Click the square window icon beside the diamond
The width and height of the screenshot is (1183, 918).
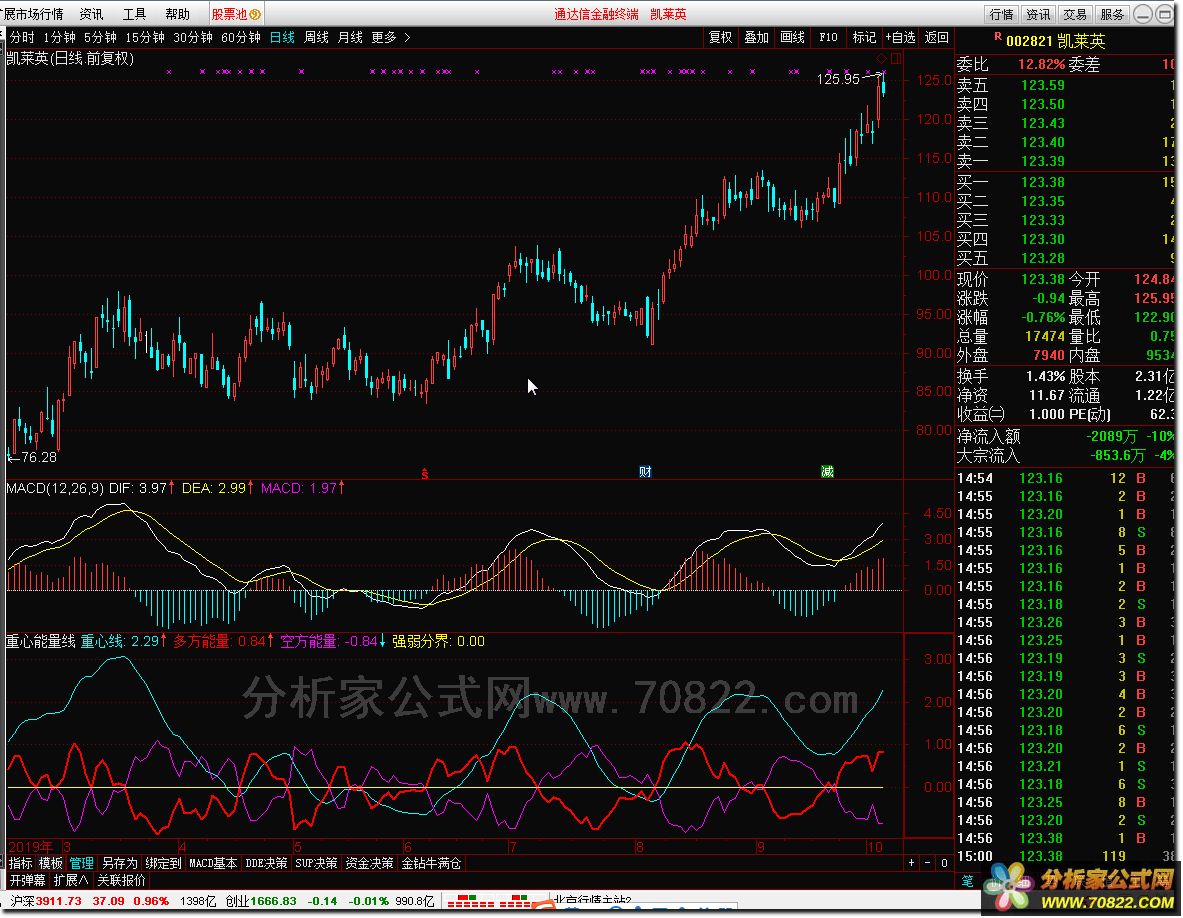(896, 58)
